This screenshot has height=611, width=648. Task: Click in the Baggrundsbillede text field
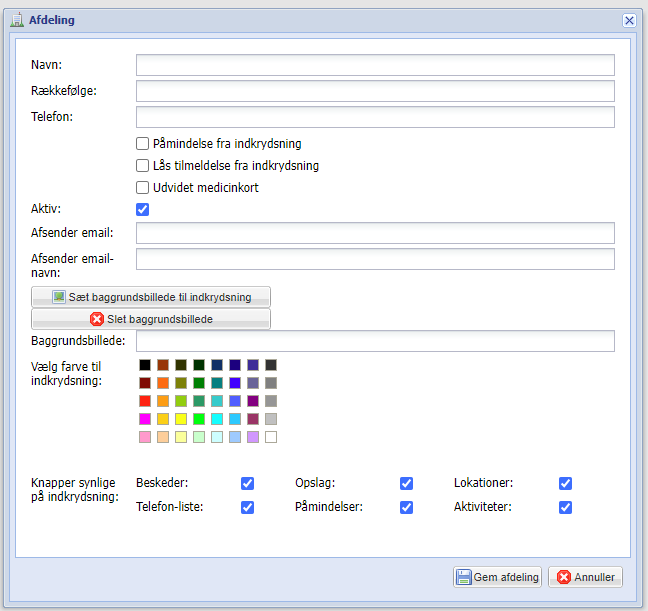click(375, 342)
